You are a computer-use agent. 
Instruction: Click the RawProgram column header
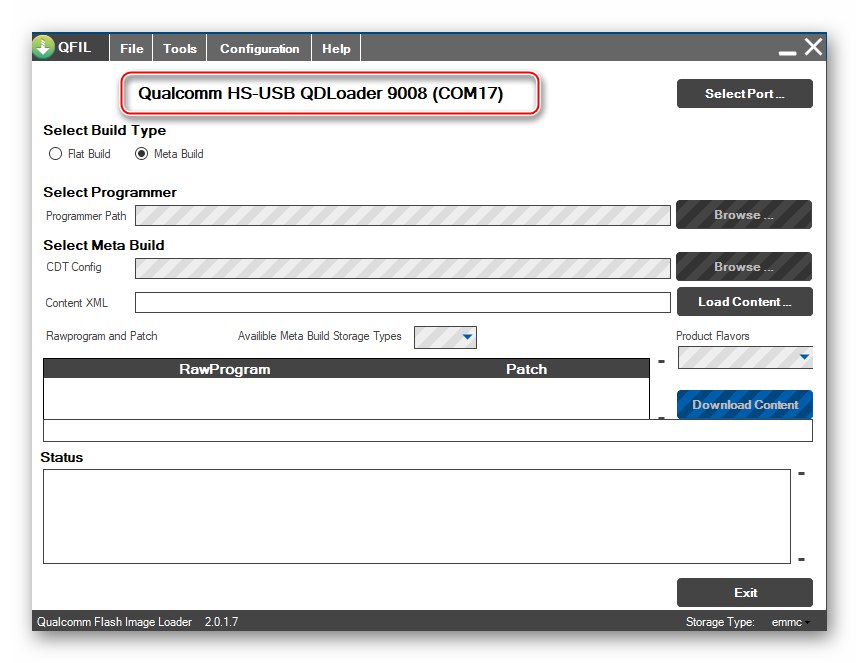tap(225, 369)
